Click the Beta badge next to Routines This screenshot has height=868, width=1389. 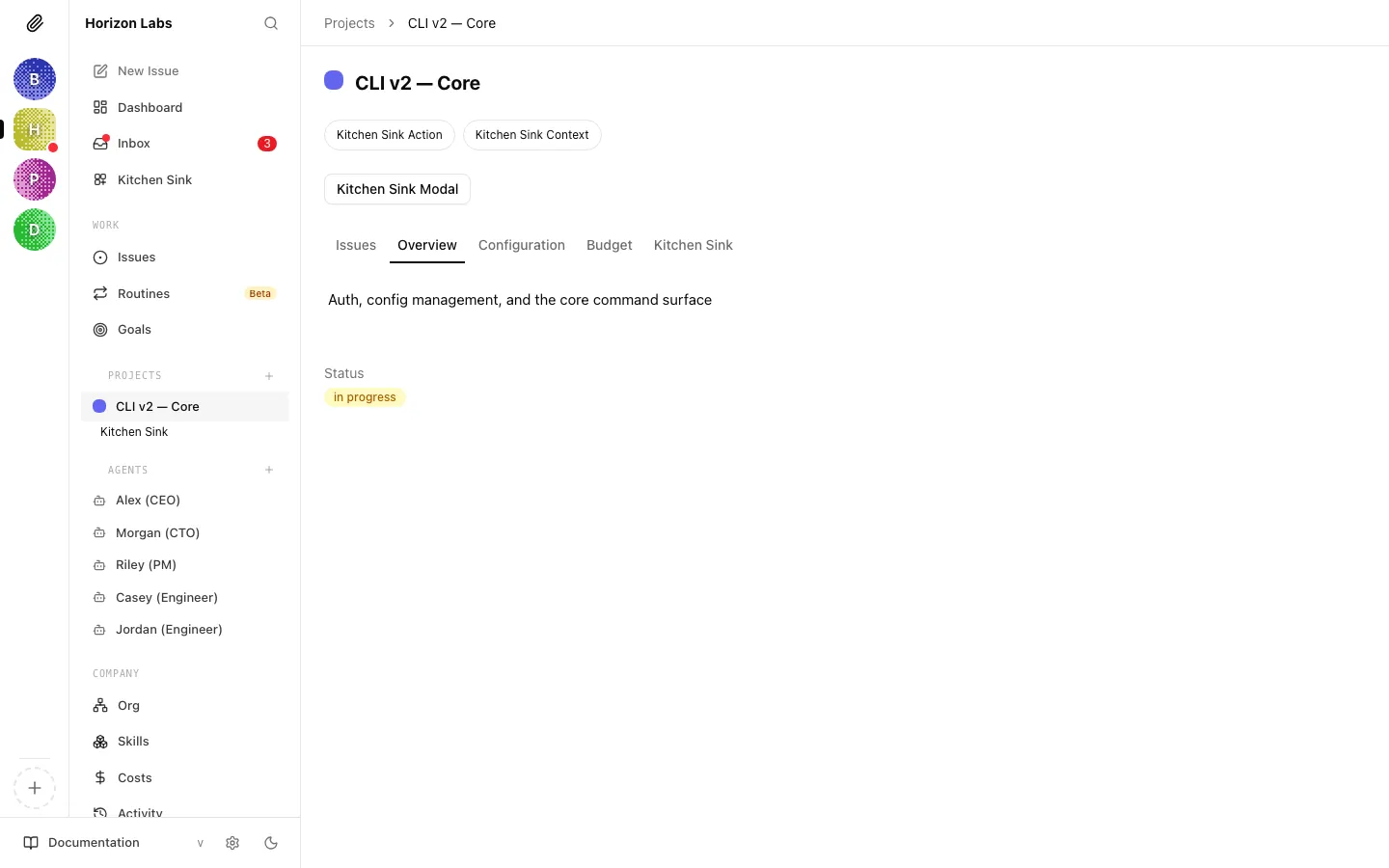pos(260,293)
